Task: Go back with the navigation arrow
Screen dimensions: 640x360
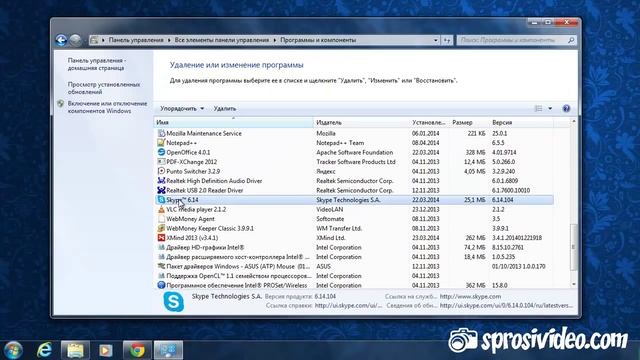Action: 61,40
